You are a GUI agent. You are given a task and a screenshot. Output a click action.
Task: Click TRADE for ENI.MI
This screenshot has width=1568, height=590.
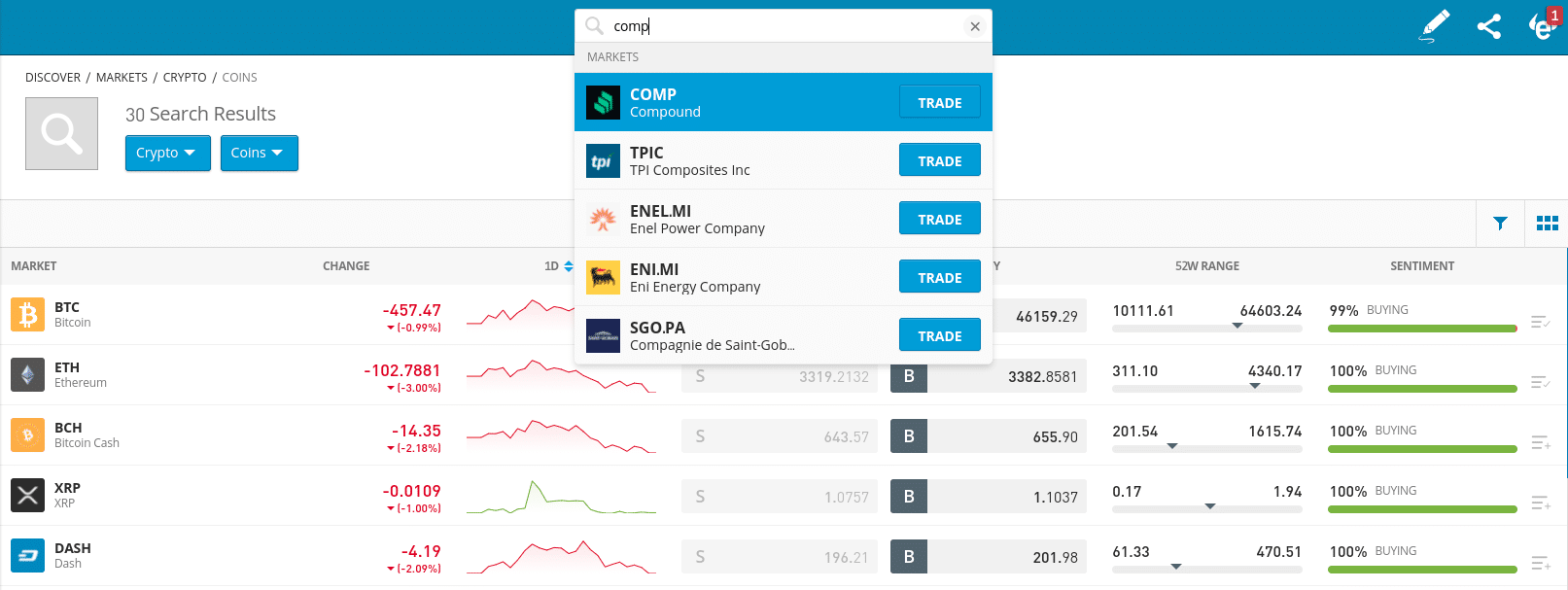[x=939, y=277]
